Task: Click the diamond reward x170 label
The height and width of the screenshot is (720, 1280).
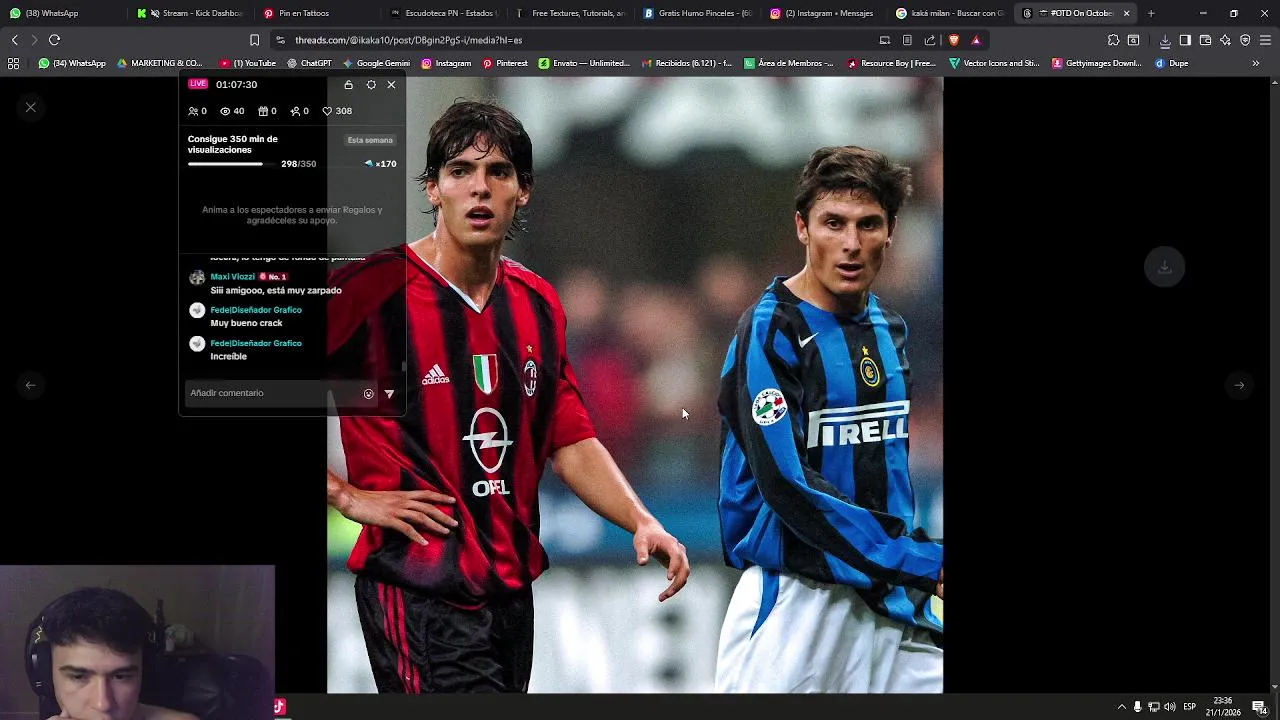Action: [x=380, y=164]
